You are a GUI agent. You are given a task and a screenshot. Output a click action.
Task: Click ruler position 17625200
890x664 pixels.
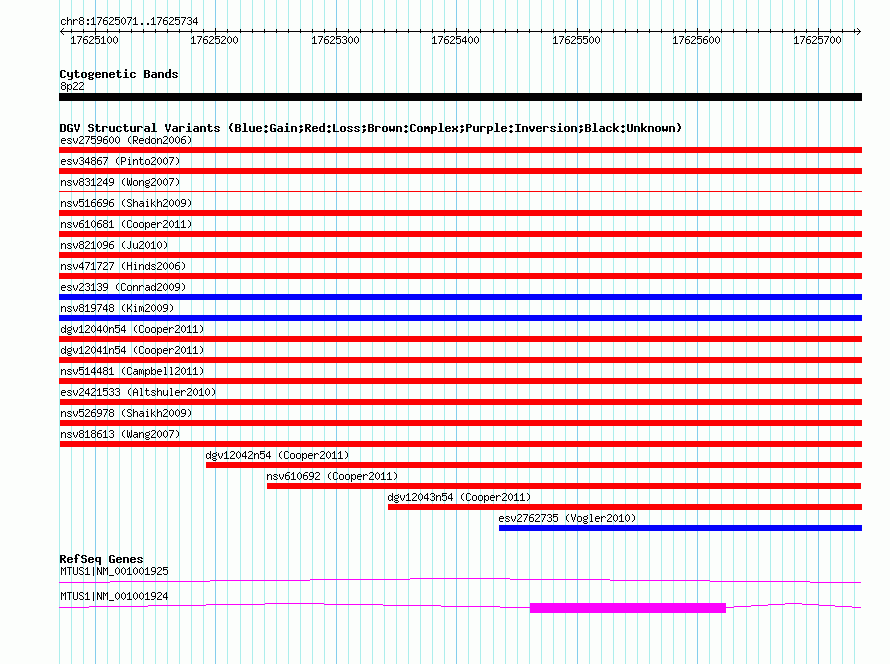point(215,40)
